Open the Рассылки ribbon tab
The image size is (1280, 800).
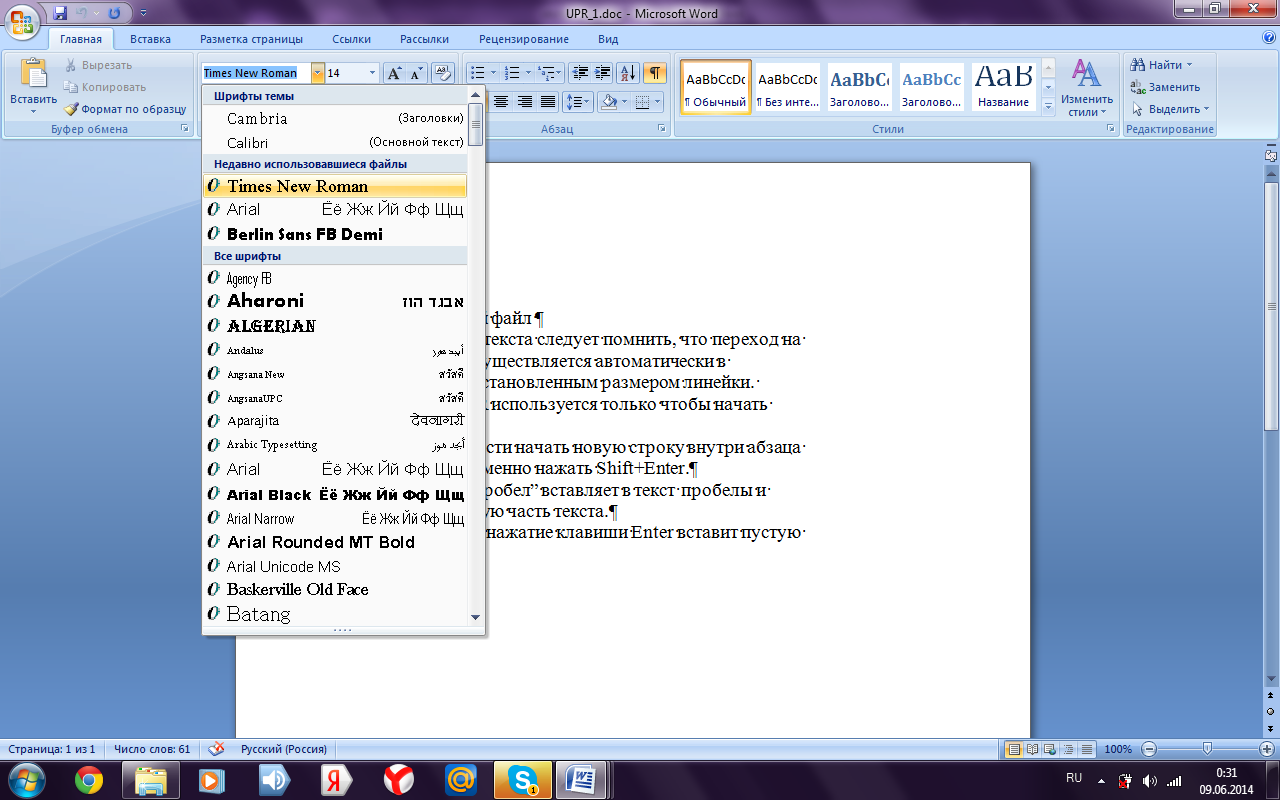tap(424, 39)
